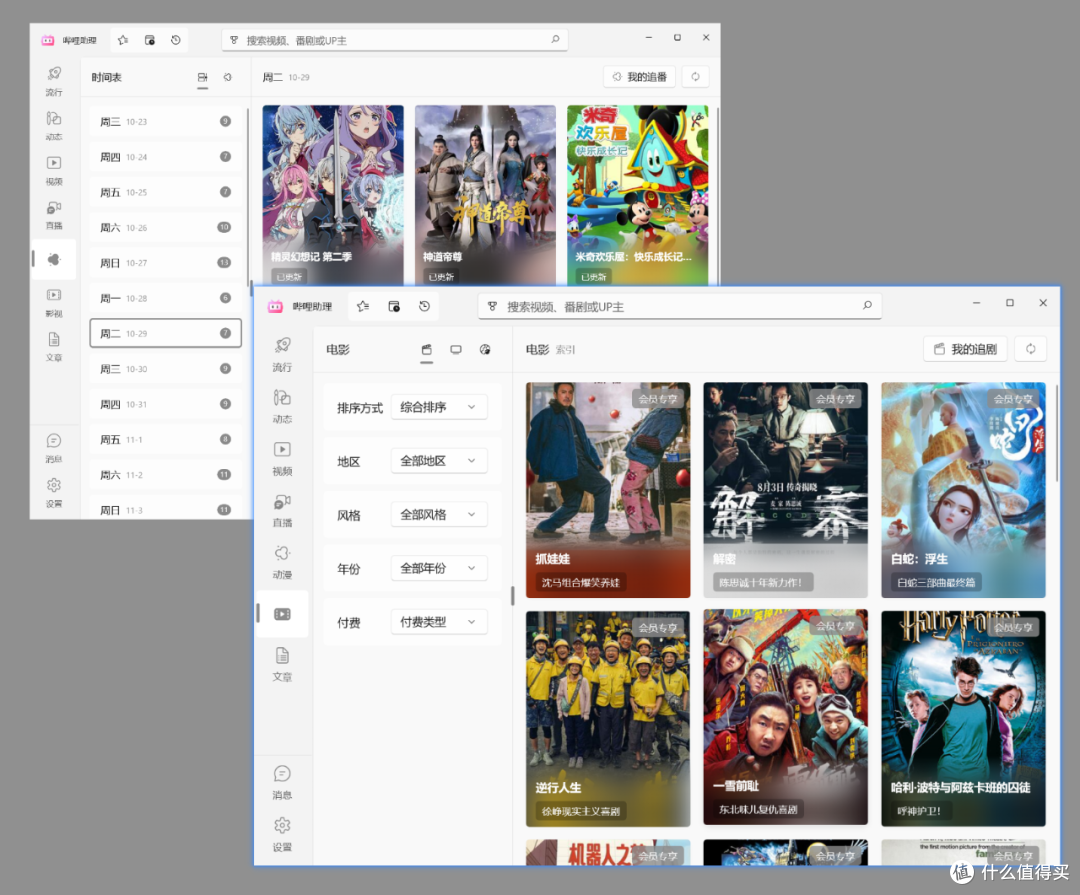This screenshot has height=895, width=1080.
Task: Click refresh icon beside 我的追番 button
Action: tap(696, 76)
